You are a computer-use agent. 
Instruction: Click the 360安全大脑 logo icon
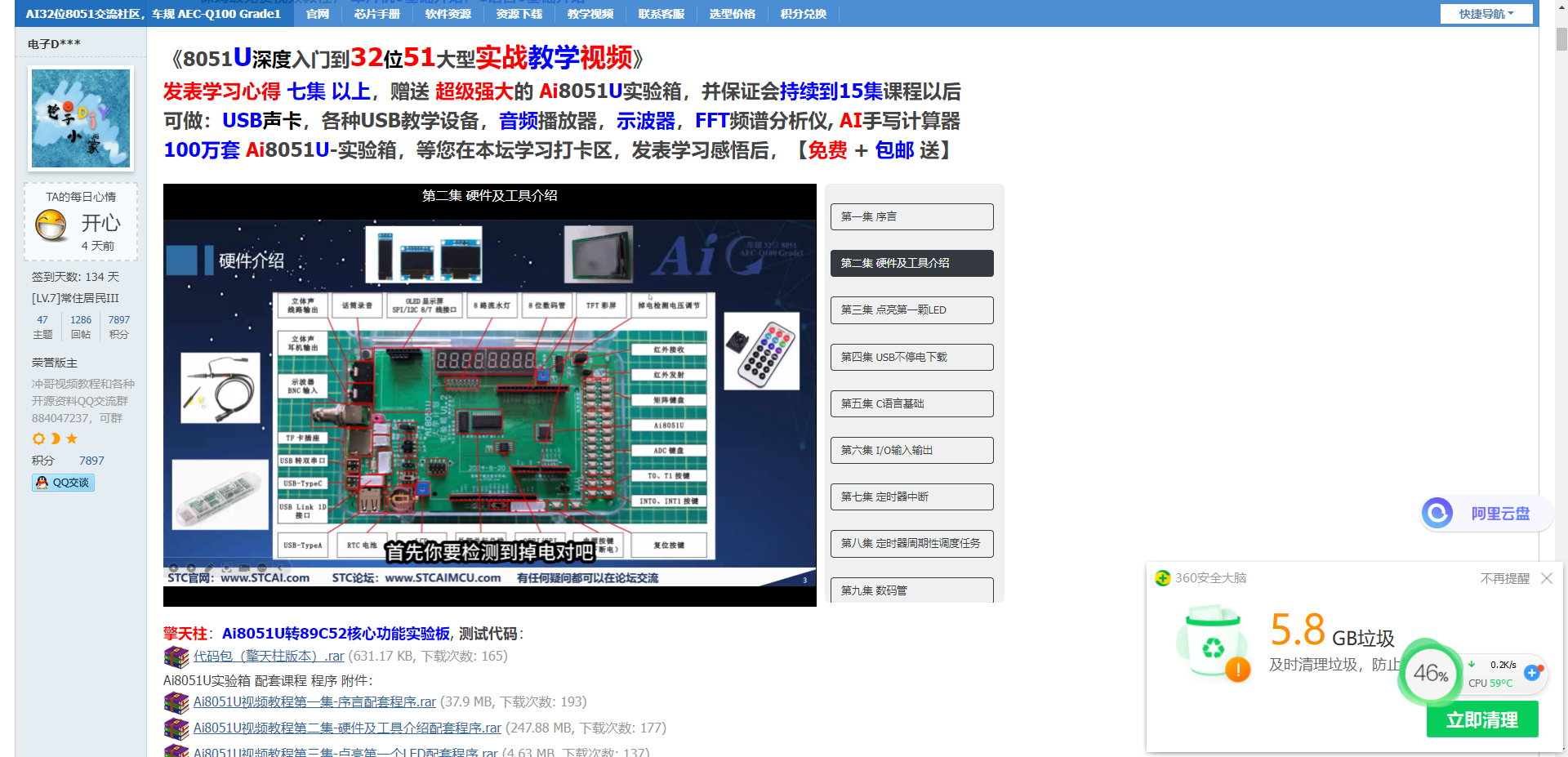pyautogui.click(x=1162, y=578)
